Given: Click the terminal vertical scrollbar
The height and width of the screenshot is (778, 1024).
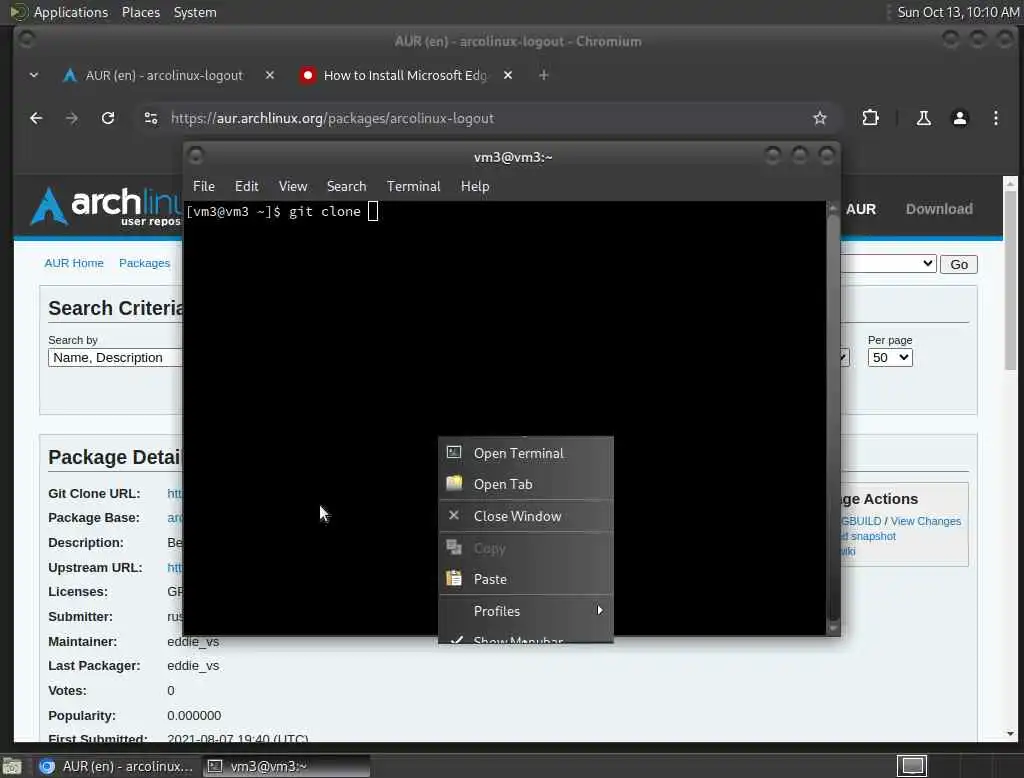Looking at the screenshot, I should click(x=833, y=418).
